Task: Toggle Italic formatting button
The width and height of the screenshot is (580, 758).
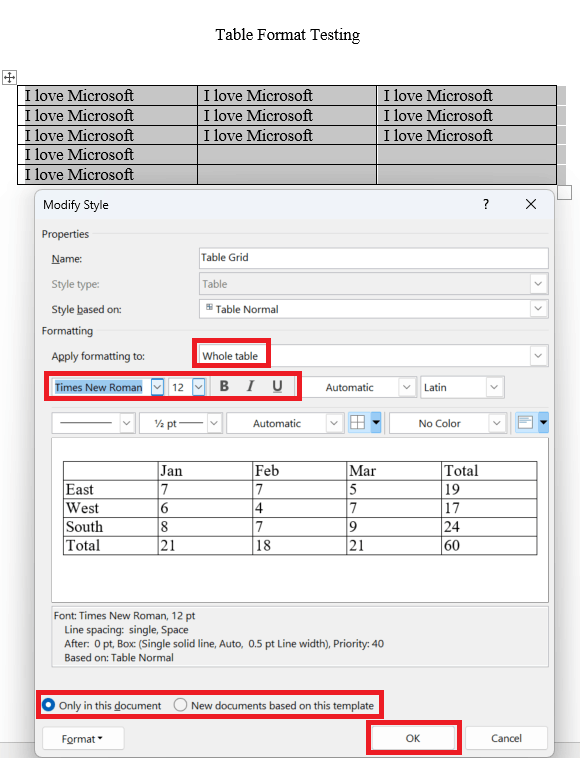Action: [250, 386]
